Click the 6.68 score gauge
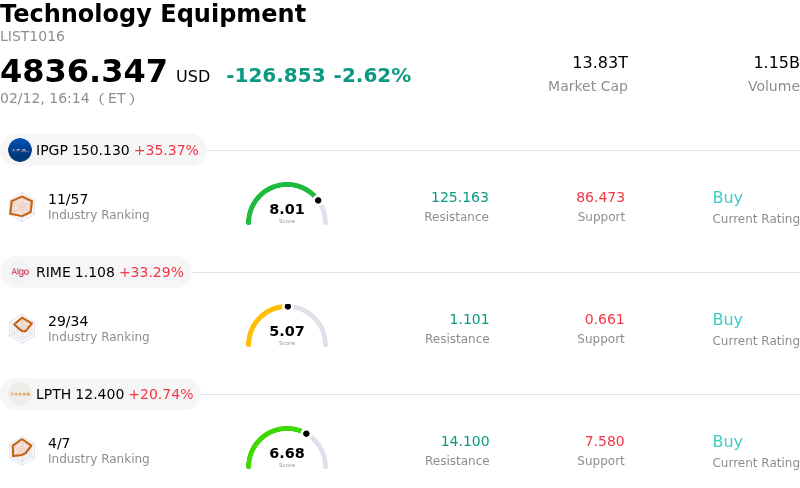Viewport: 800px width, 488px height. click(x=287, y=449)
